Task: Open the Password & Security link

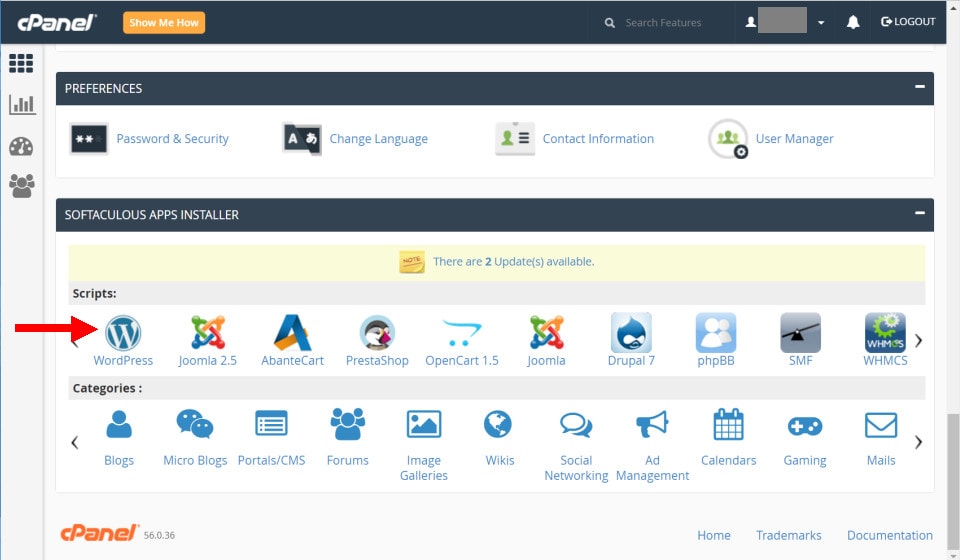Action: [173, 139]
